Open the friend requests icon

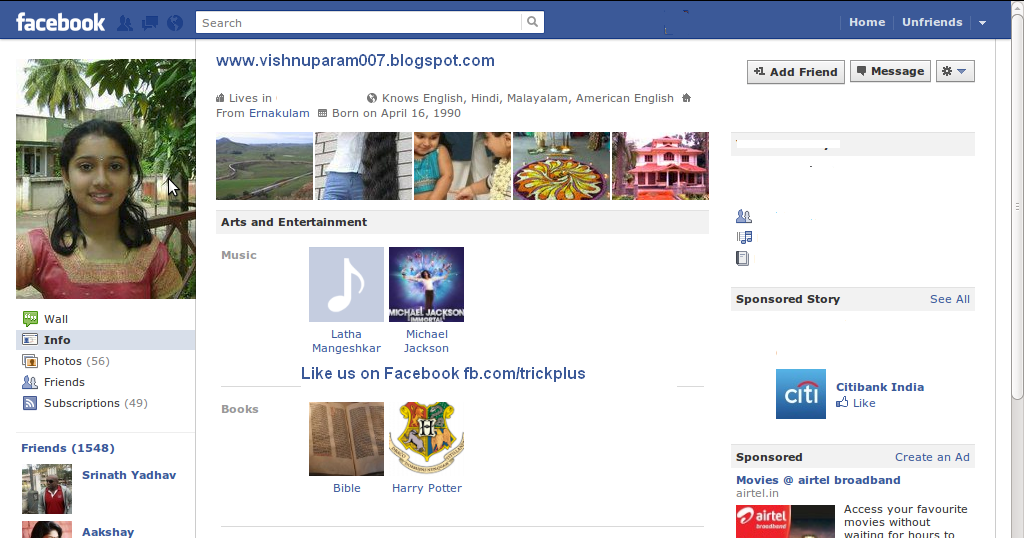pyautogui.click(x=125, y=24)
